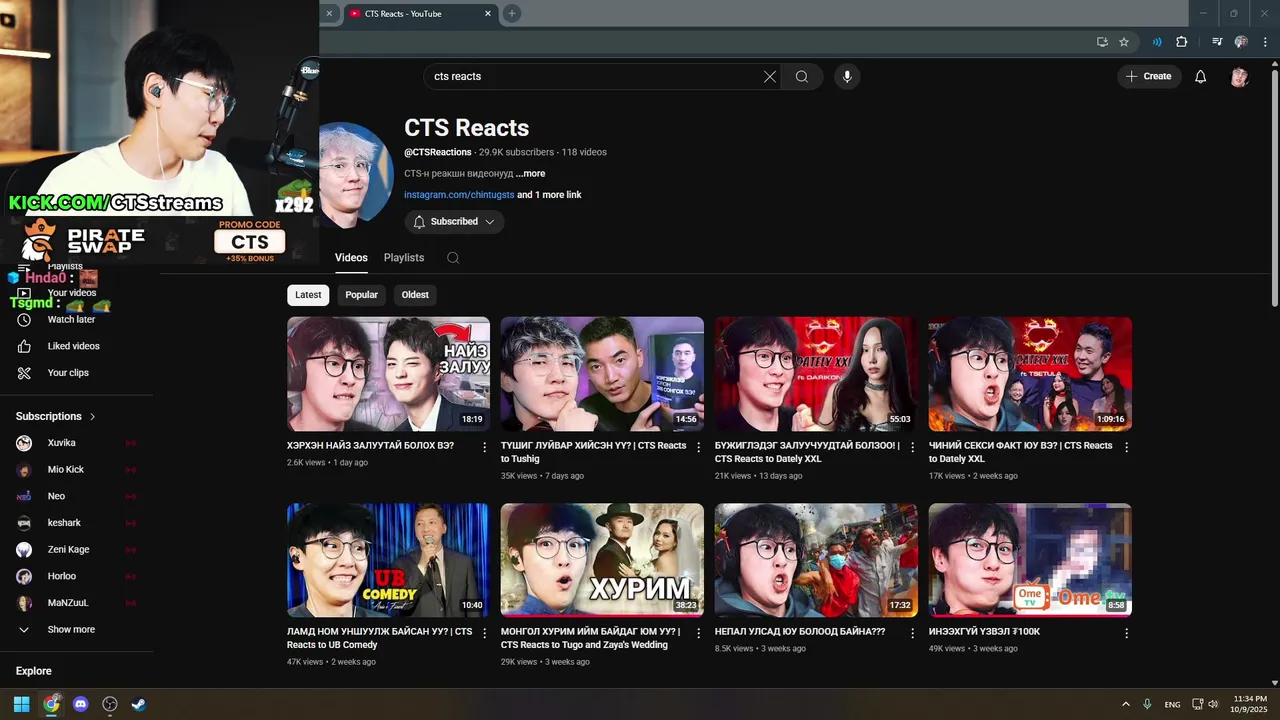
Task: Open Chrome extensions puzzle icon
Action: (1181, 42)
